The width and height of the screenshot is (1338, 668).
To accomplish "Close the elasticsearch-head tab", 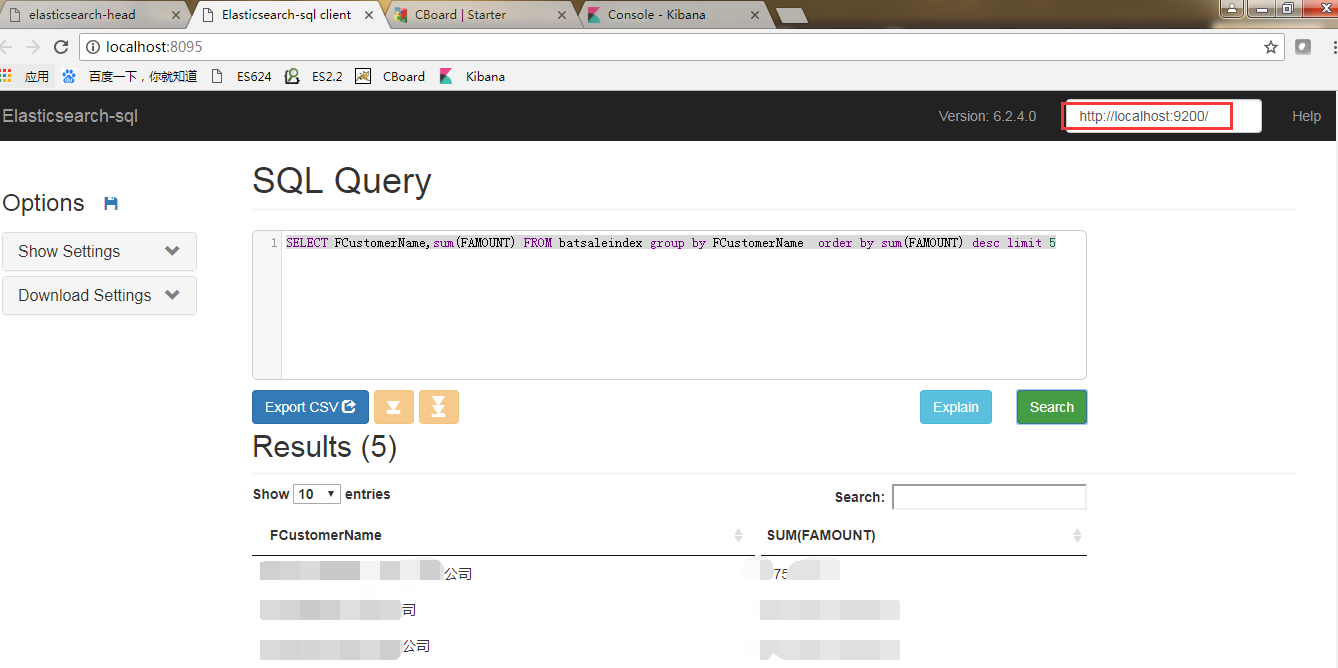I will (x=176, y=15).
